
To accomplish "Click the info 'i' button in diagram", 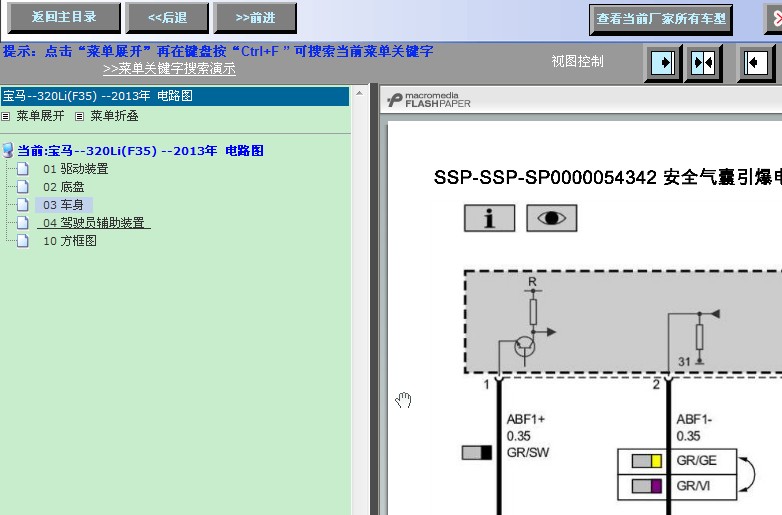I will pos(489,218).
